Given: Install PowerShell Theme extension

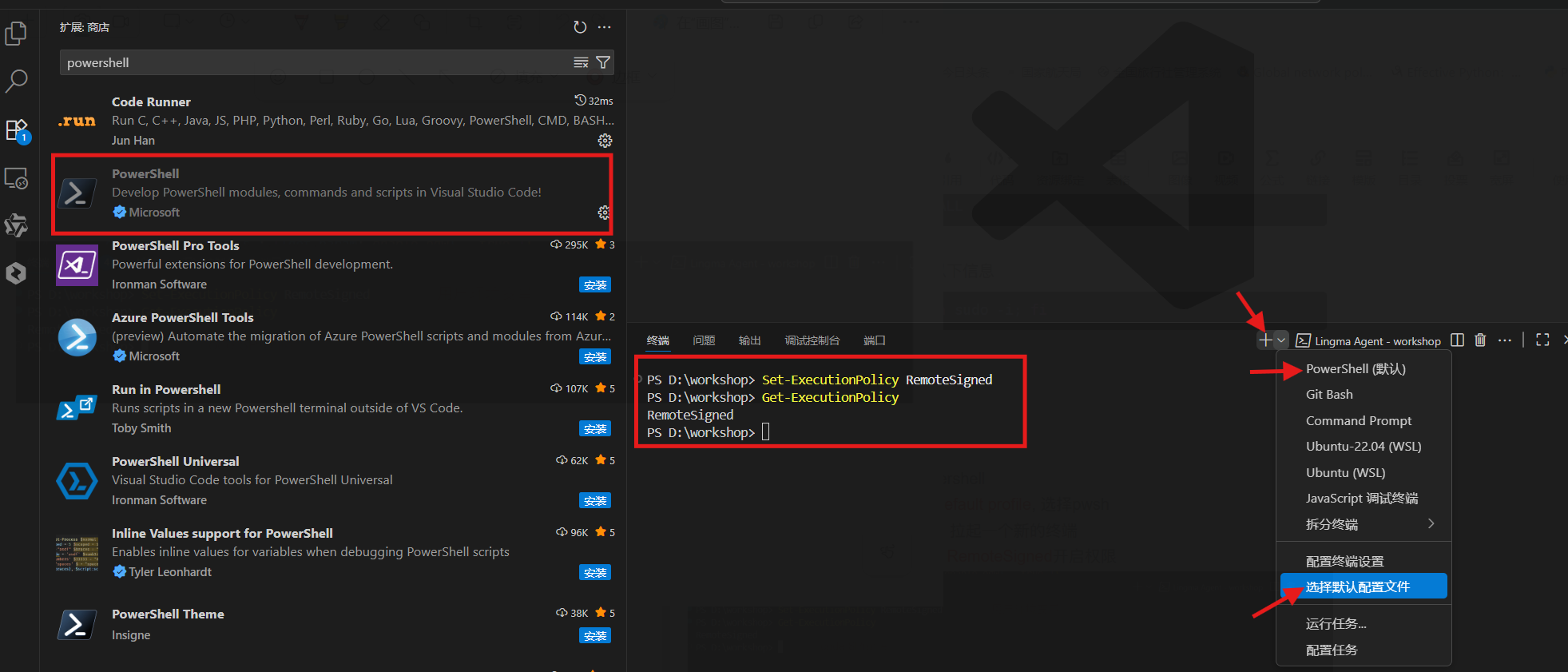Looking at the screenshot, I should click(x=595, y=635).
